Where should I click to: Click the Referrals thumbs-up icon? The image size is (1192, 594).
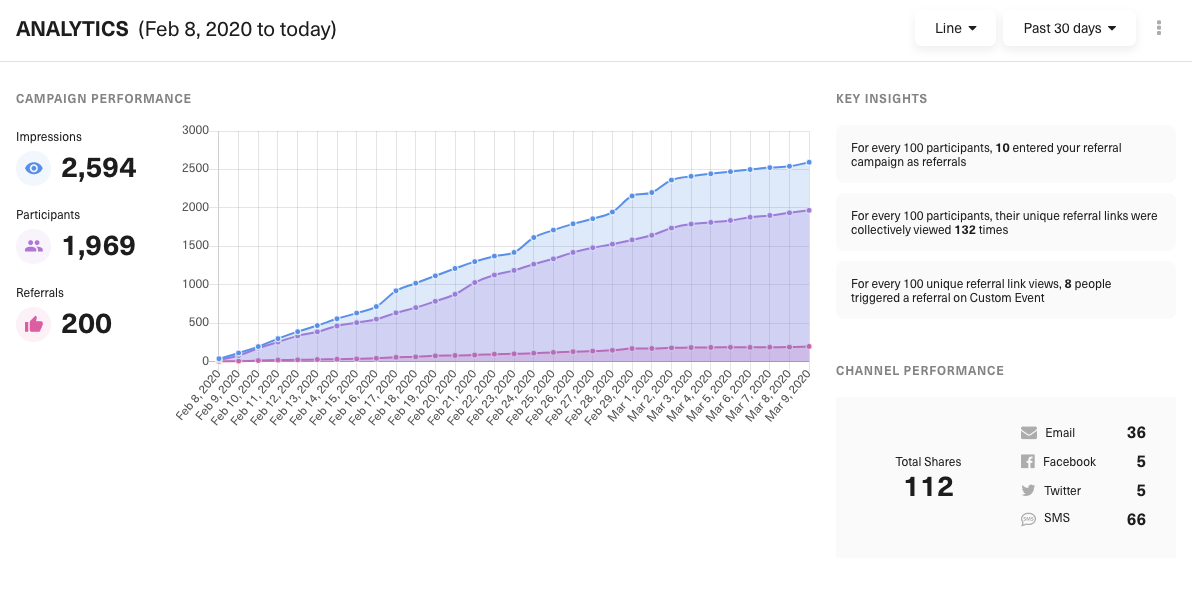33,324
